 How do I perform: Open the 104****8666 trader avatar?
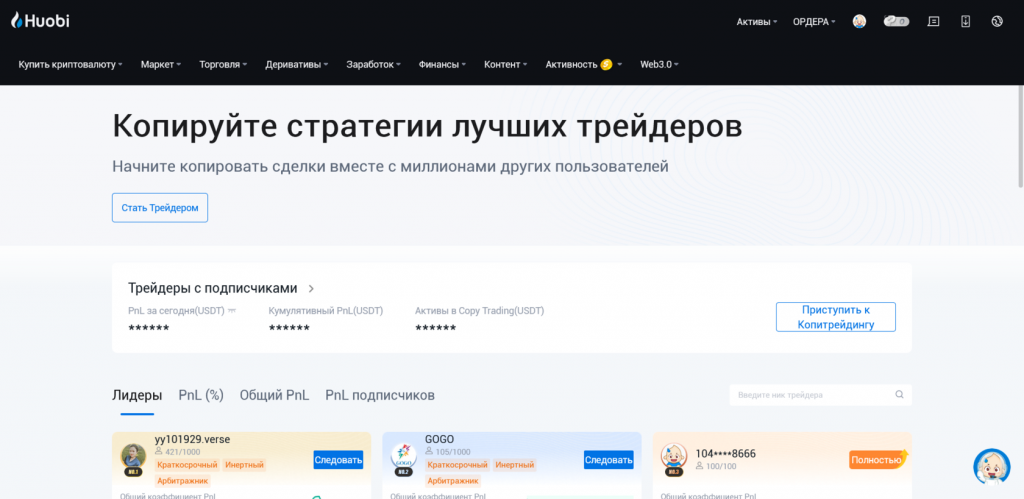pos(673,456)
